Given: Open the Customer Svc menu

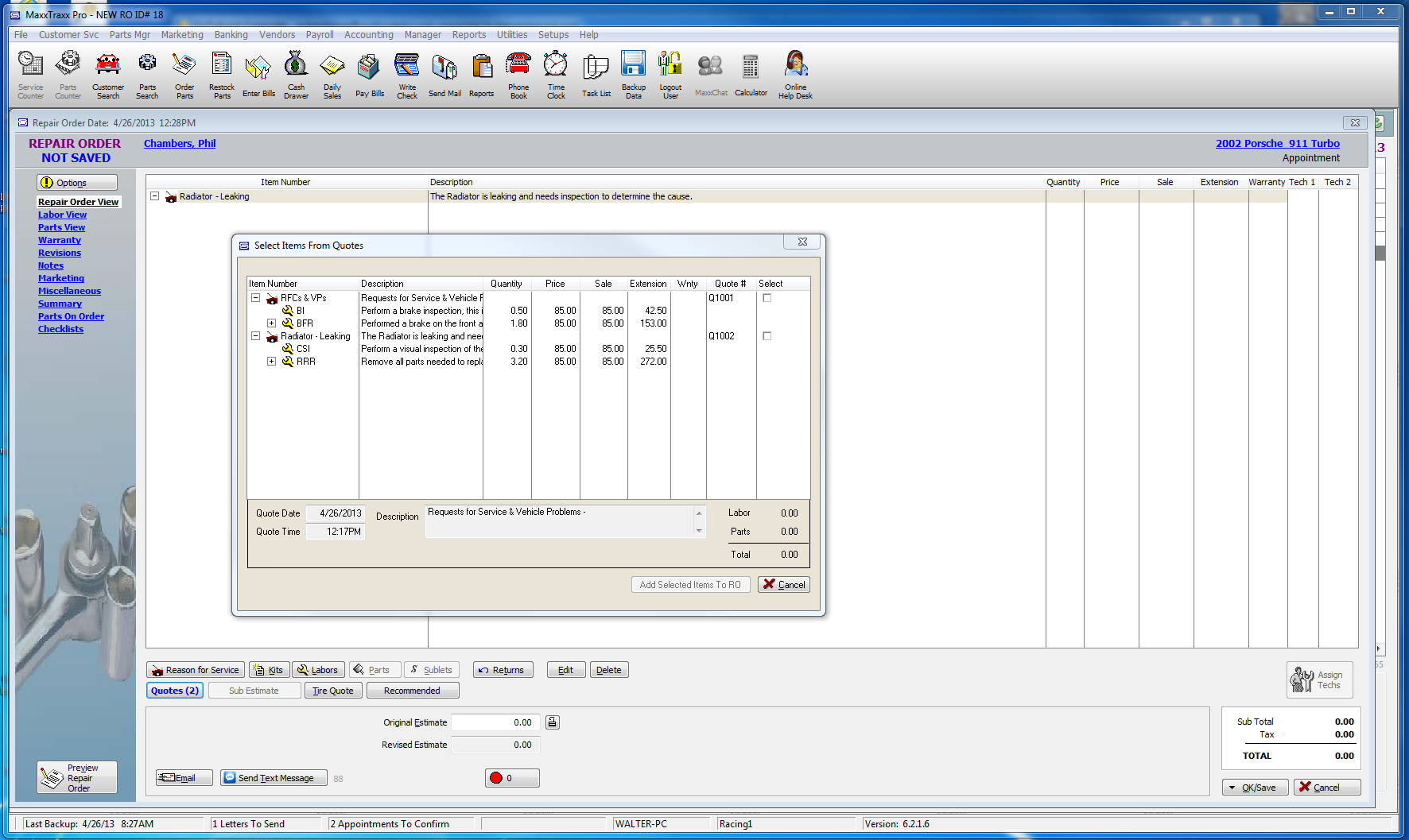Looking at the screenshot, I should click(68, 35).
